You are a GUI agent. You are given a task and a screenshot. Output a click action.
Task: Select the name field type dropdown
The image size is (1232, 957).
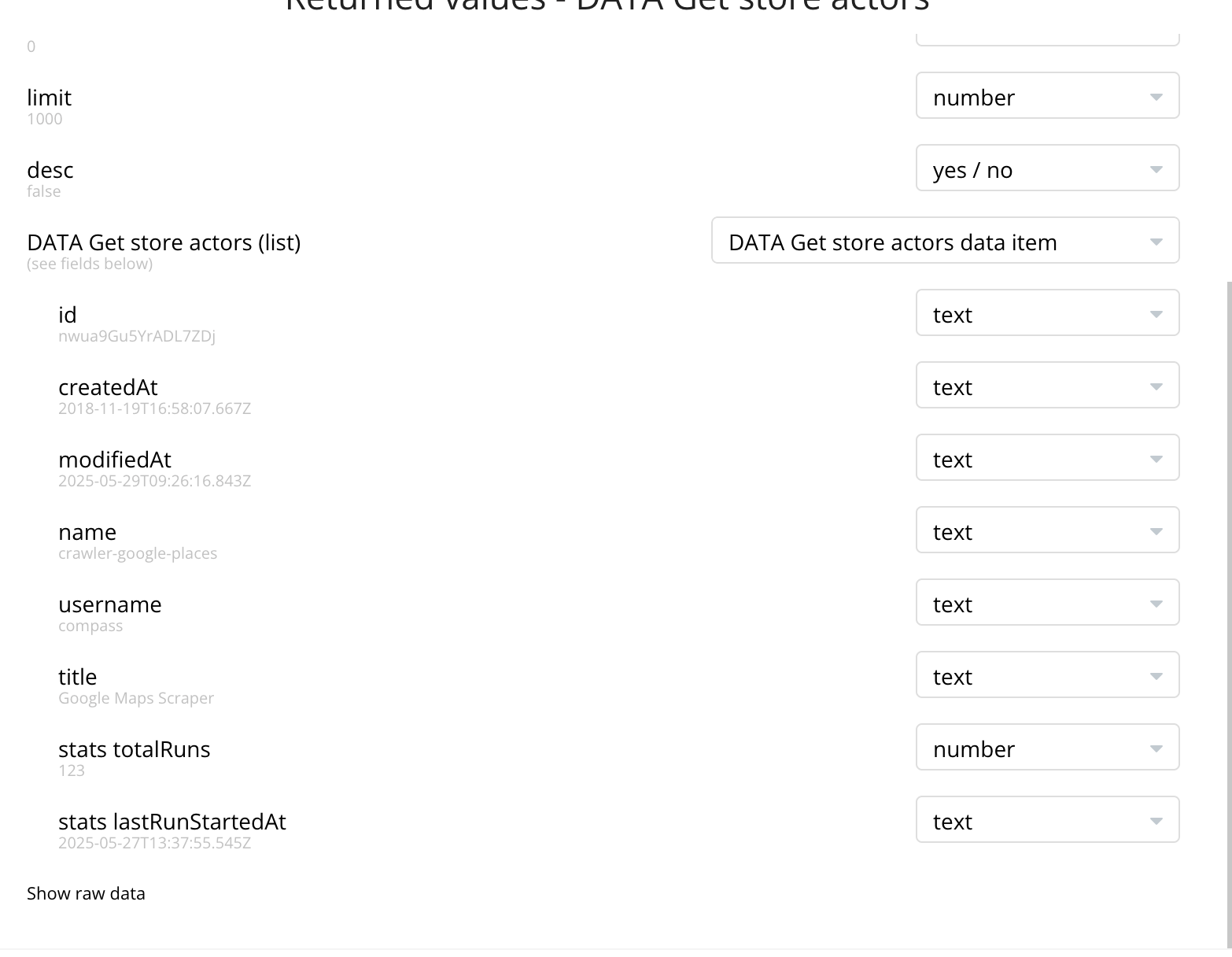pyautogui.click(x=1046, y=530)
